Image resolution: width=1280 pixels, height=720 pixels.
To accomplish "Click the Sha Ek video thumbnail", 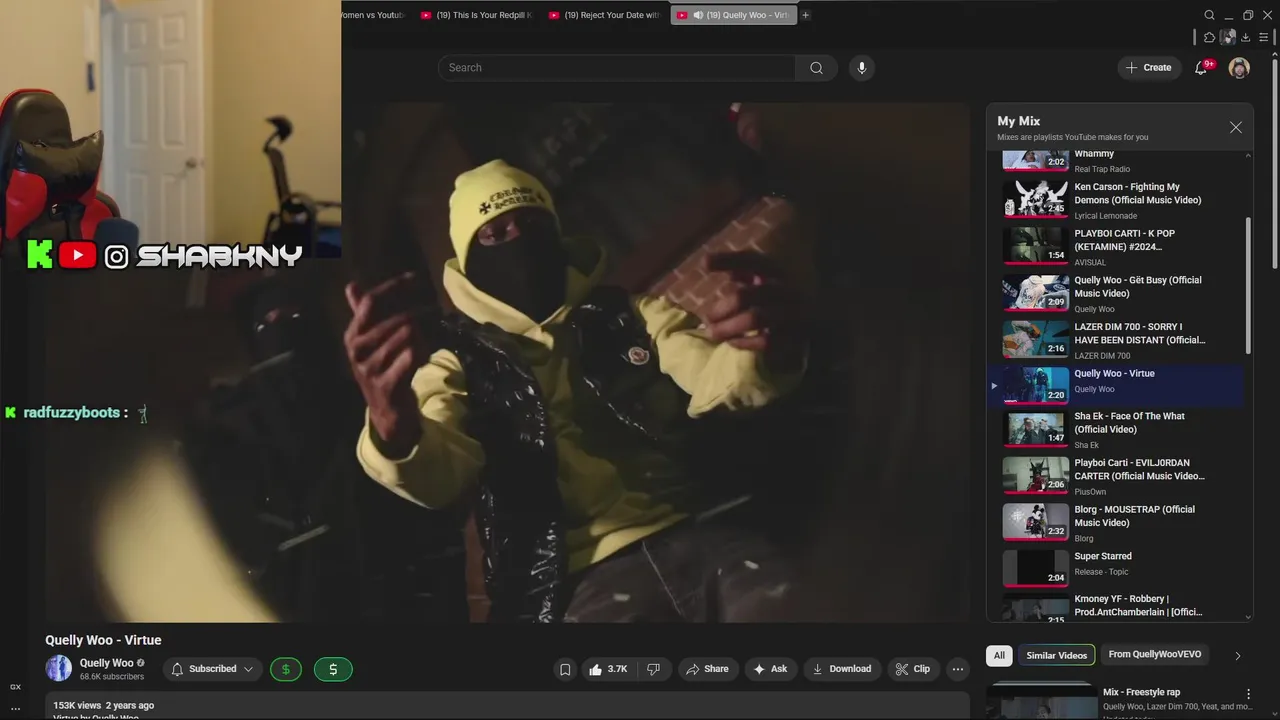I will (x=1036, y=429).
